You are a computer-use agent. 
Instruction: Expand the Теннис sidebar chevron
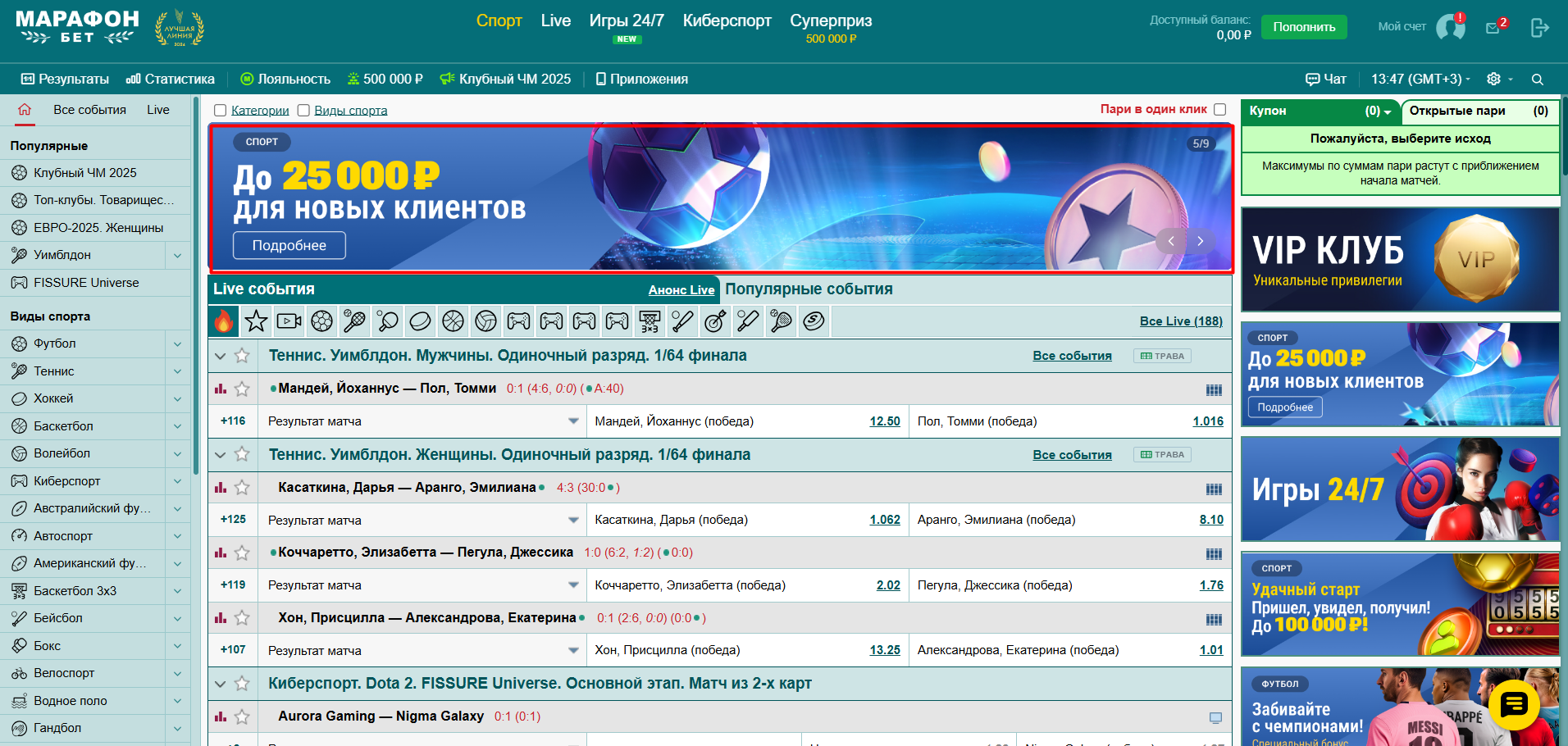(177, 371)
